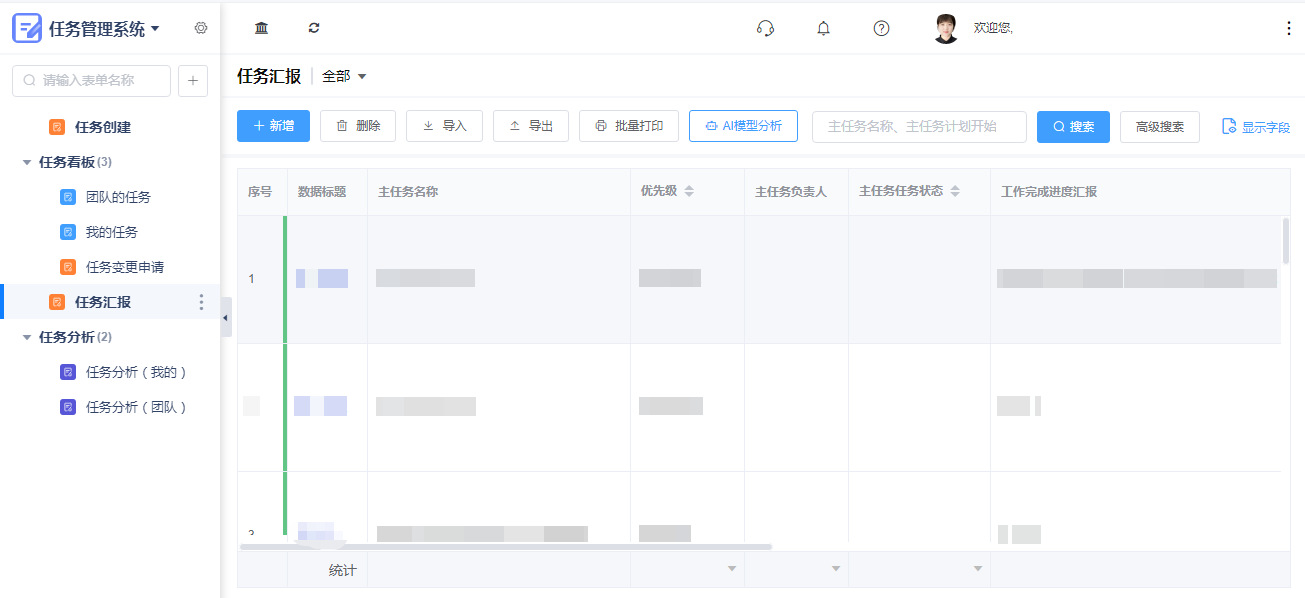The image size is (1305, 598).
Task: Open 任务分析（我的）sidebar item
Action: click(136, 372)
